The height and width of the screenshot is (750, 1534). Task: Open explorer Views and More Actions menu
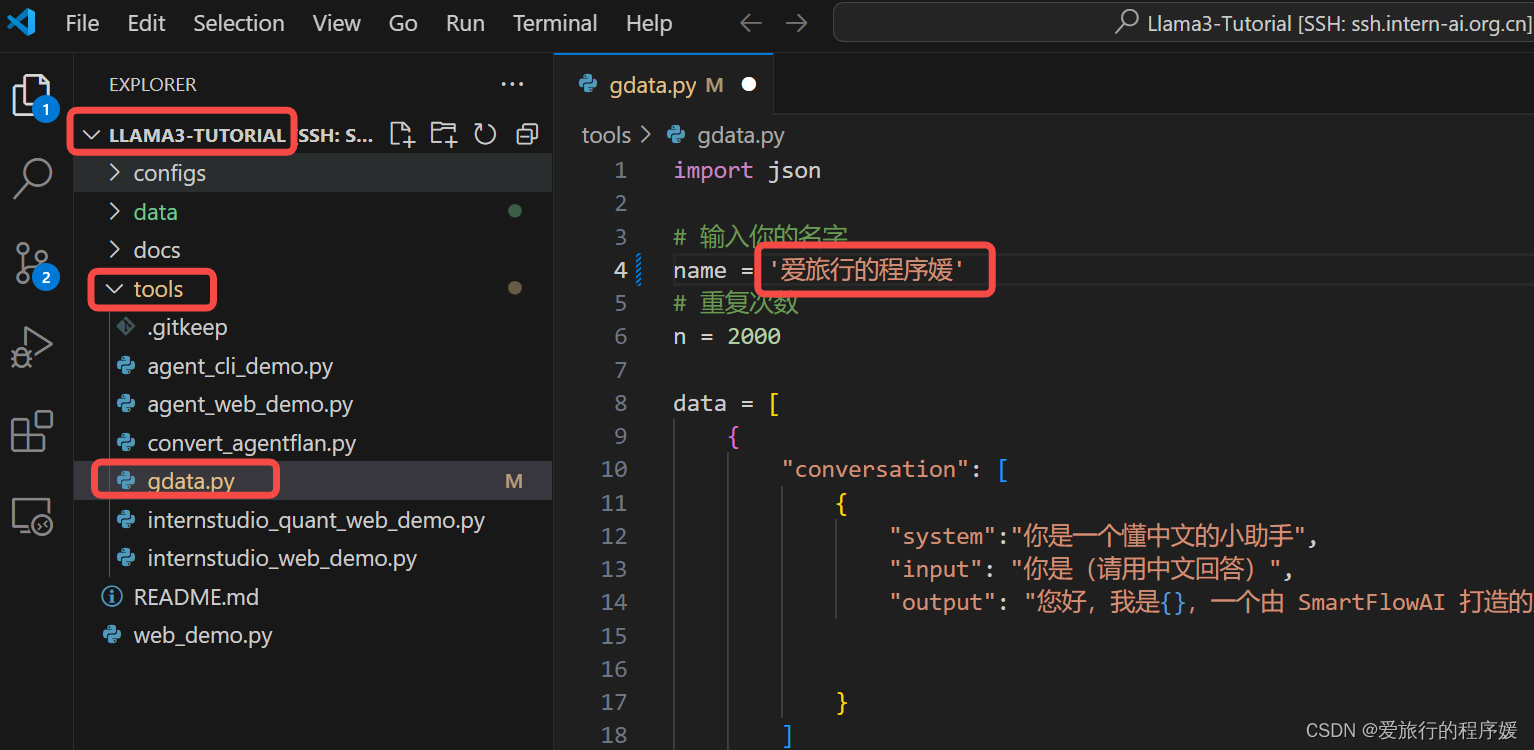(512, 85)
